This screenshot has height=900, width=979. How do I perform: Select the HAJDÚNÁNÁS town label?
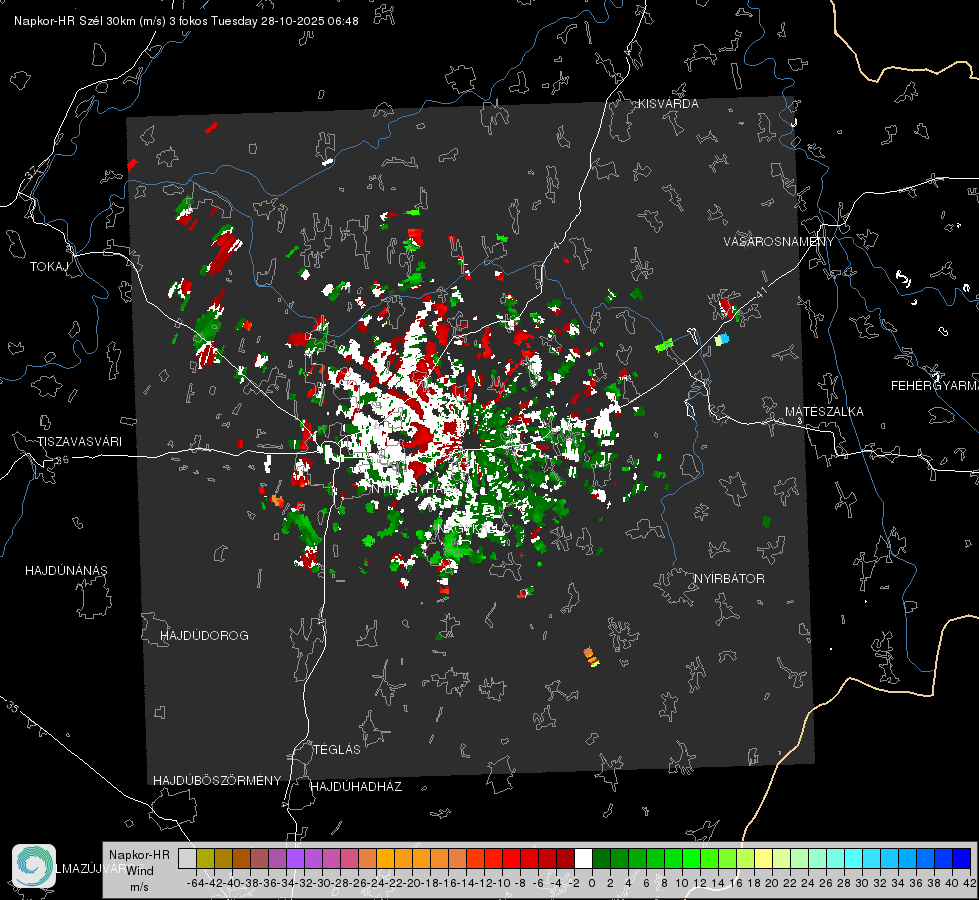point(66,570)
